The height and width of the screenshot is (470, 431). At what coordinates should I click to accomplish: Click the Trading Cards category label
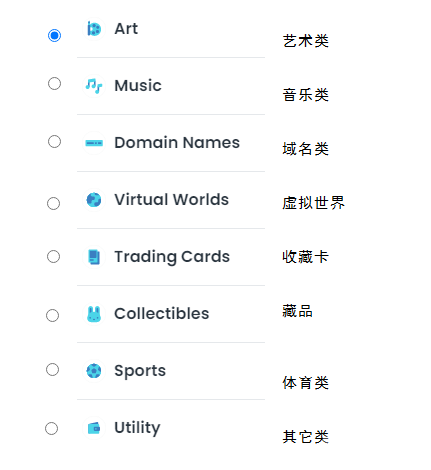tap(172, 257)
